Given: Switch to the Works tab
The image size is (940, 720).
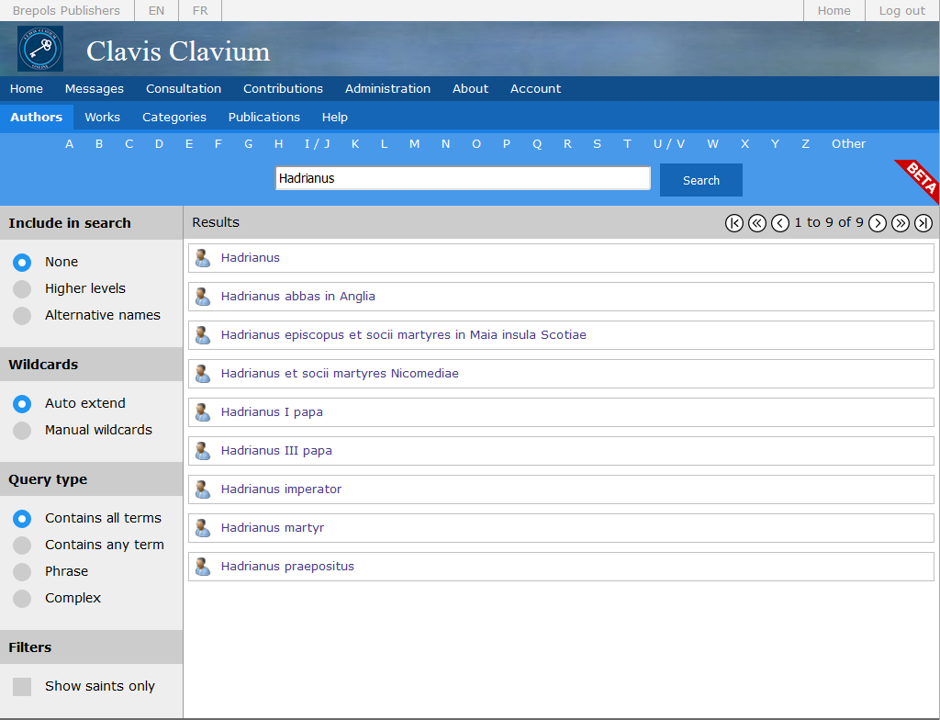Looking at the screenshot, I should (102, 117).
